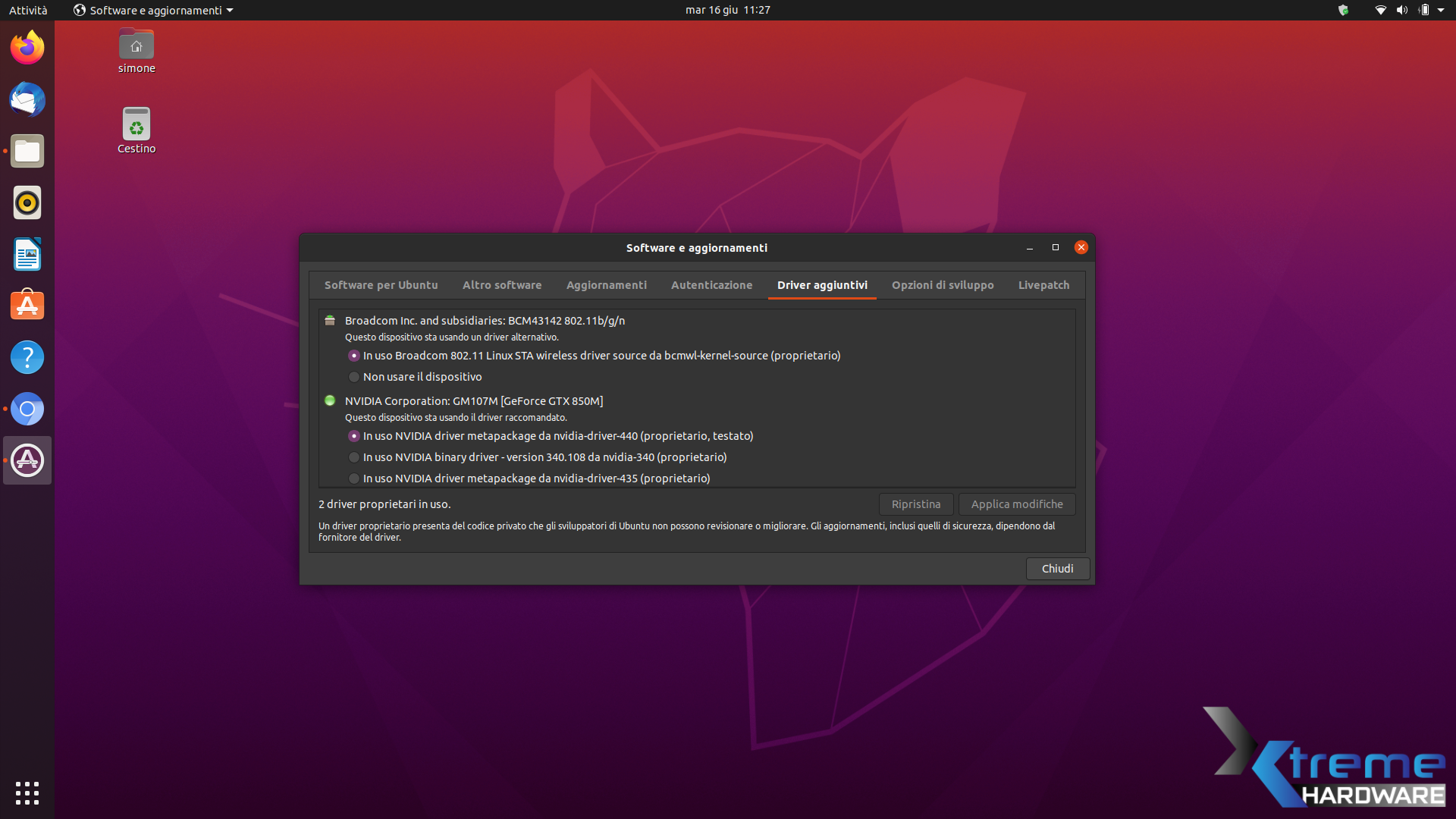Show applications grid

pyautogui.click(x=27, y=792)
